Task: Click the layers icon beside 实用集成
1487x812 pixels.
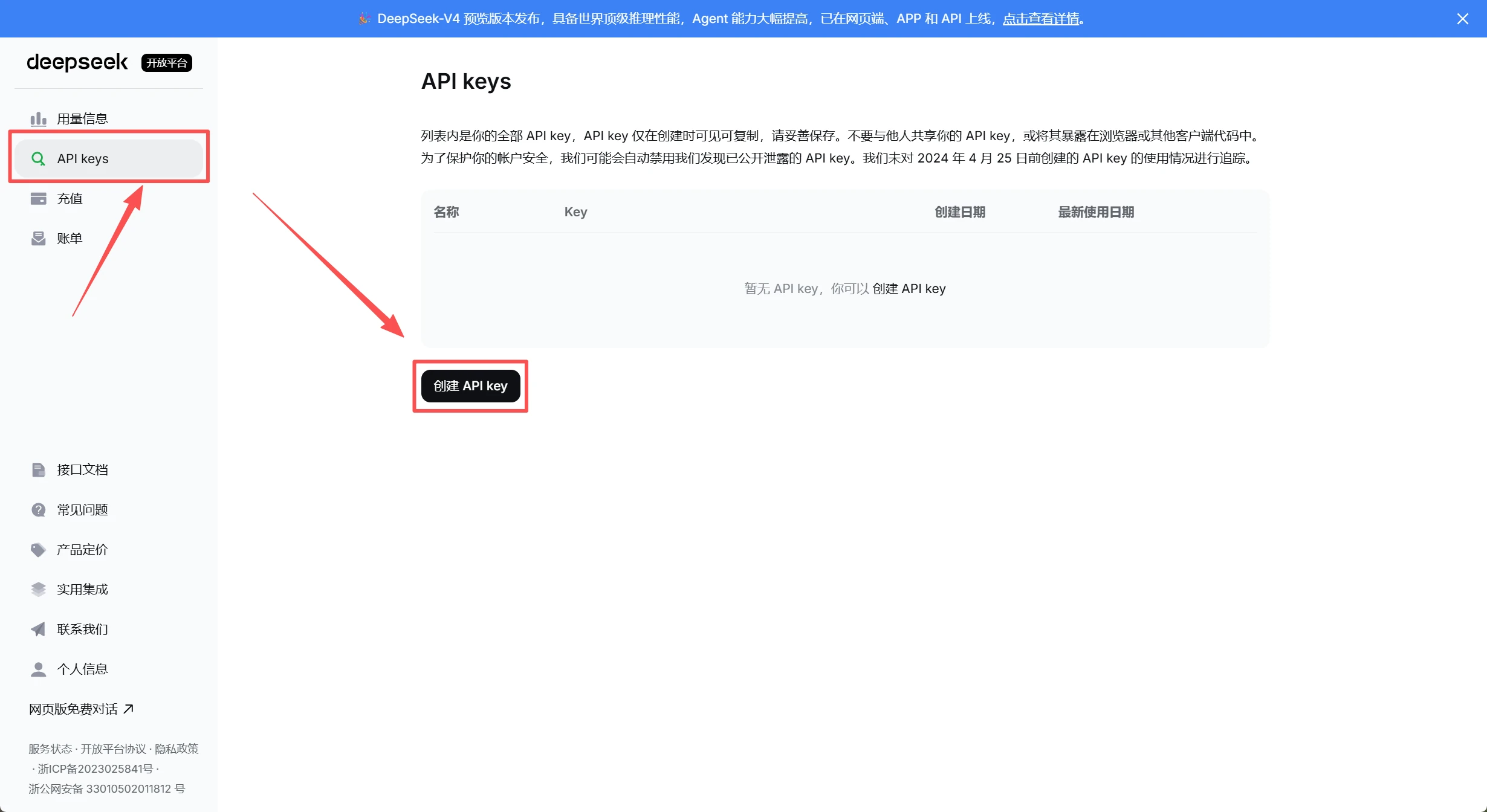Action: [x=38, y=589]
